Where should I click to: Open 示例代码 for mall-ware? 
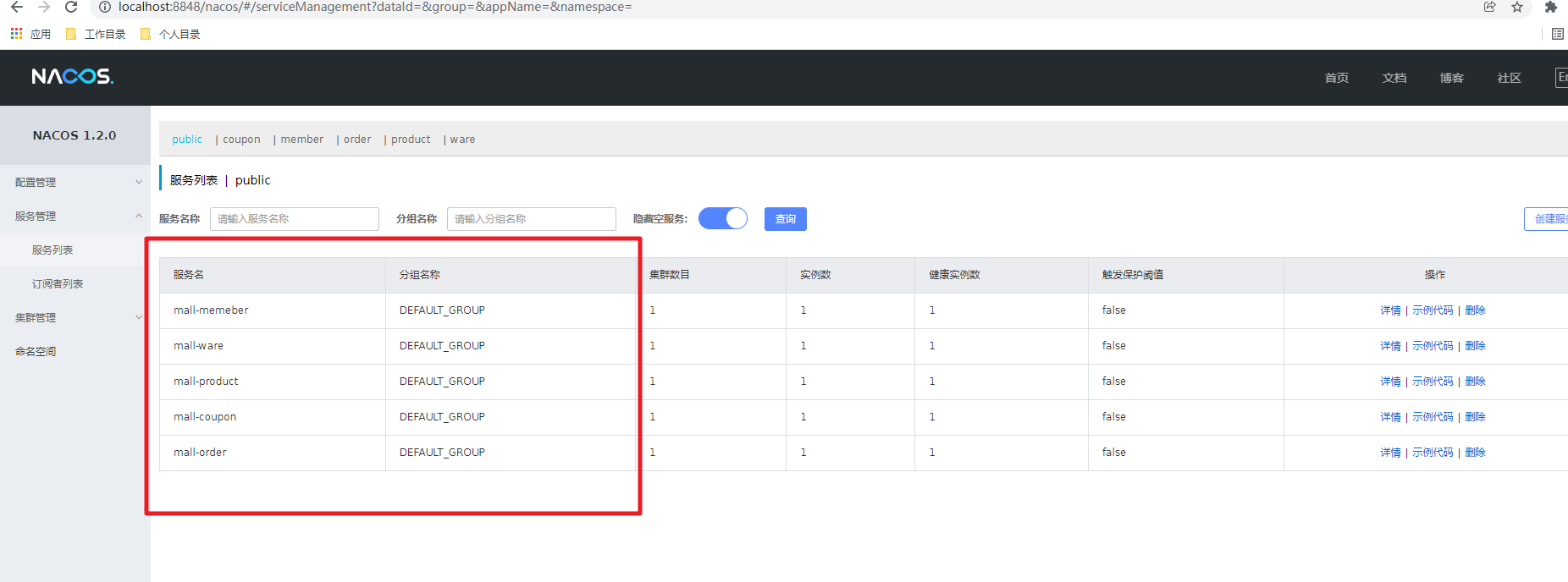click(x=1433, y=346)
